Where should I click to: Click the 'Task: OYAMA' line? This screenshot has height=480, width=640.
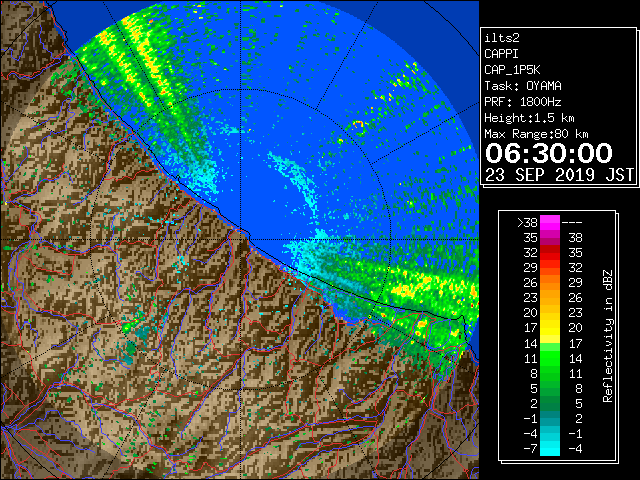tap(523, 86)
